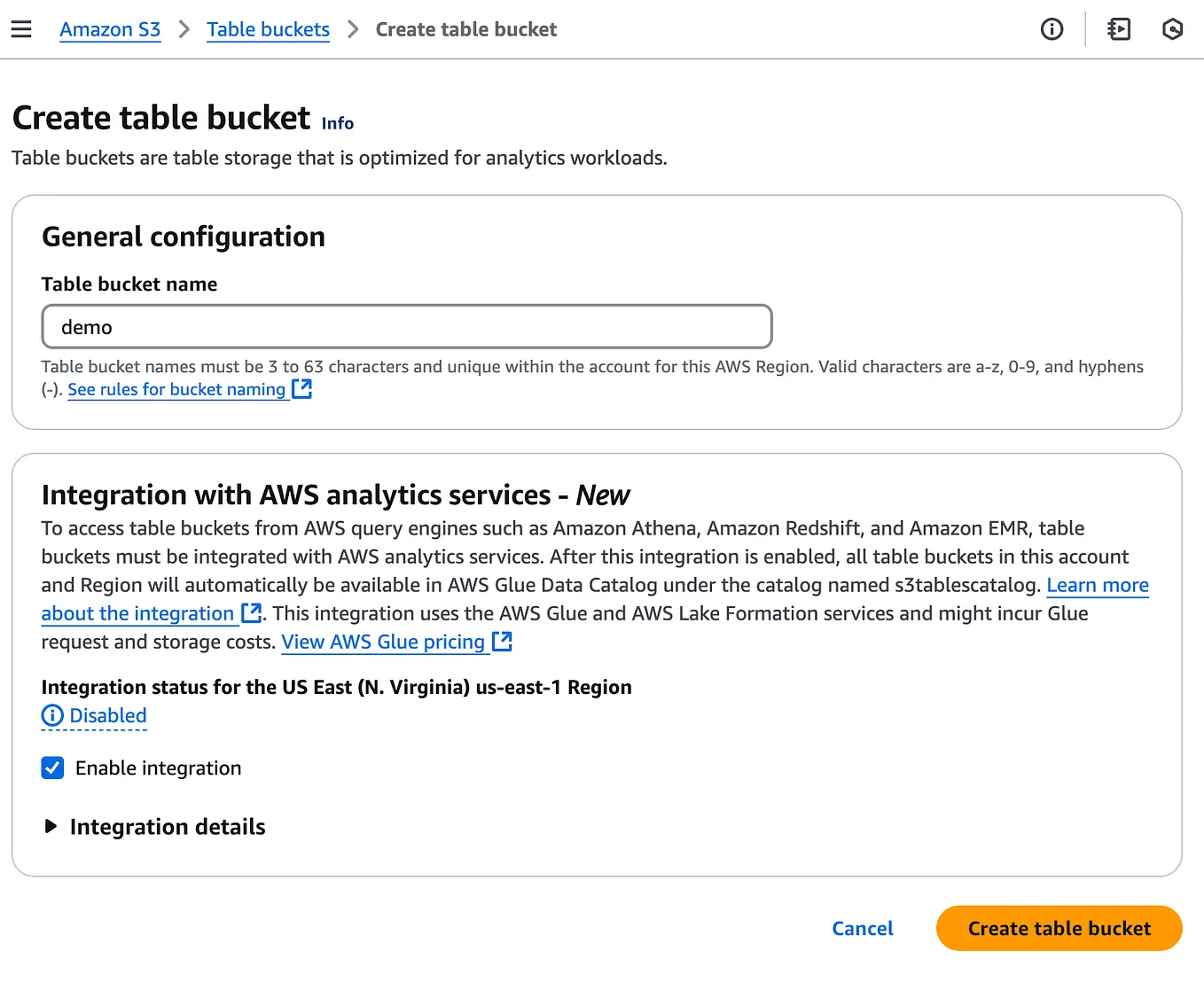Expand the Integration details section
The height and width of the screenshot is (982, 1204).
point(51,826)
